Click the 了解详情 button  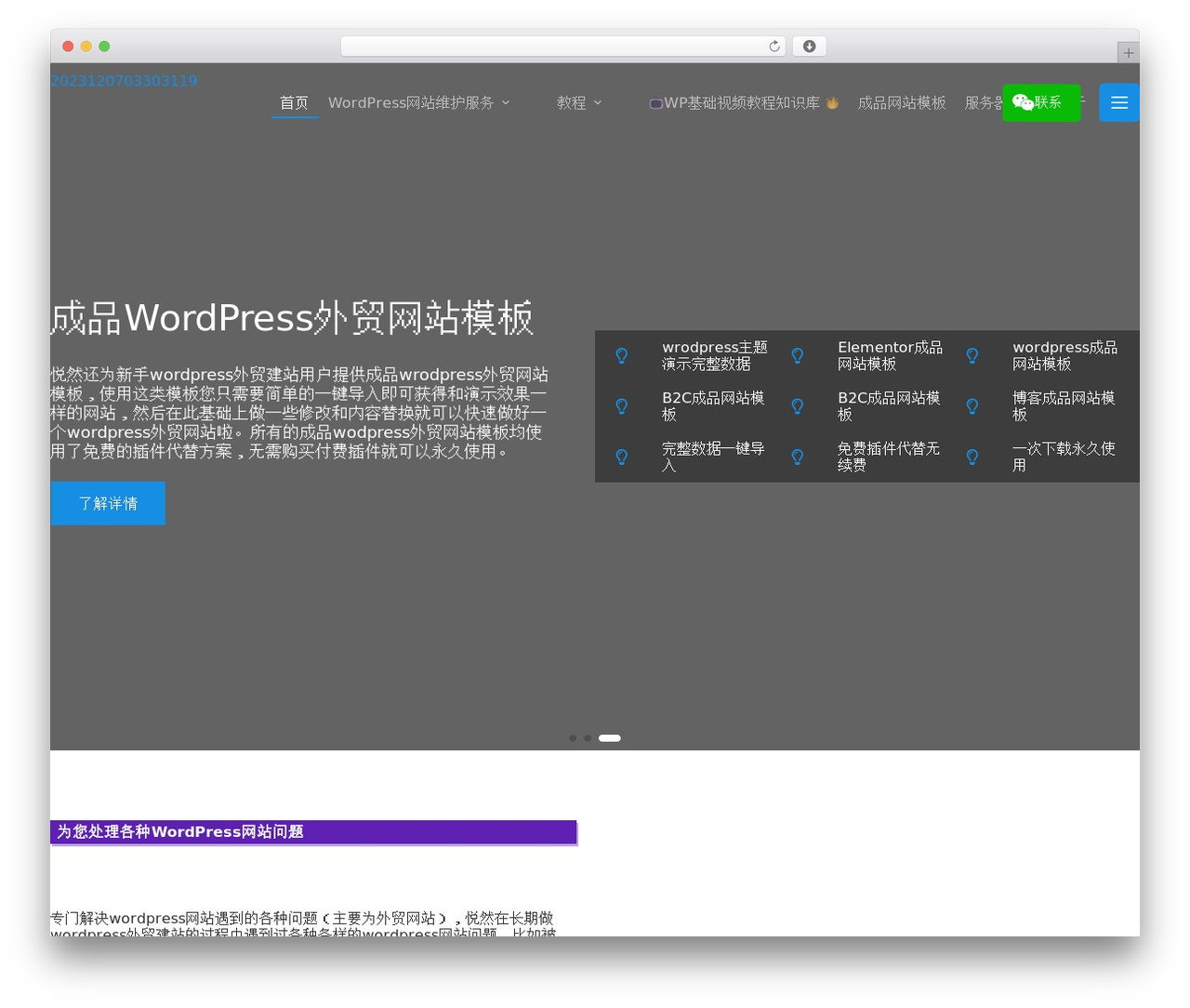pyautogui.click(x=108, y=503)
